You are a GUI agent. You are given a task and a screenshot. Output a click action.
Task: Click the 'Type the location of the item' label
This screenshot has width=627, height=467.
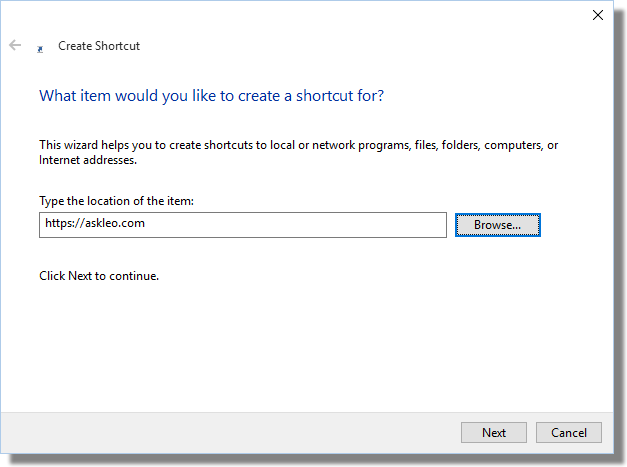[116, 201]
